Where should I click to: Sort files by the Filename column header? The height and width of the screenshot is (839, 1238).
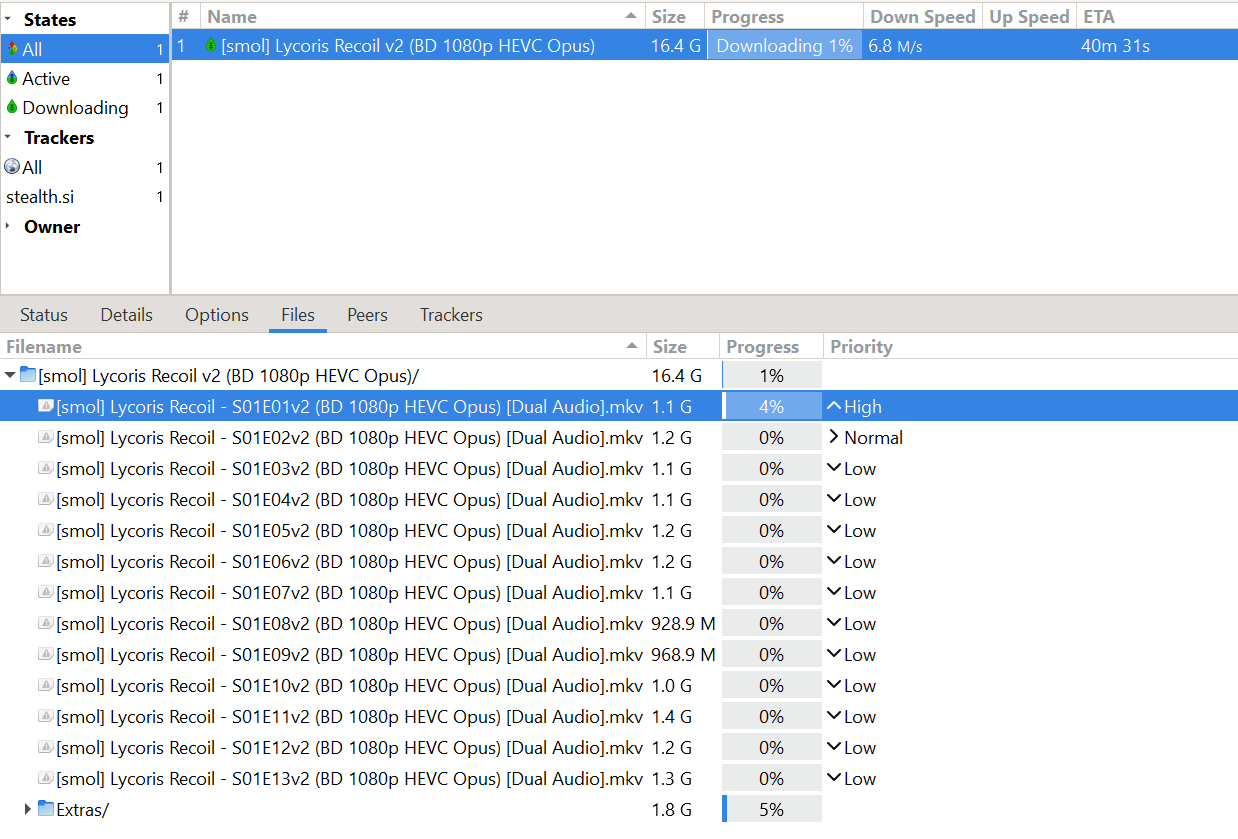(323, 347)
